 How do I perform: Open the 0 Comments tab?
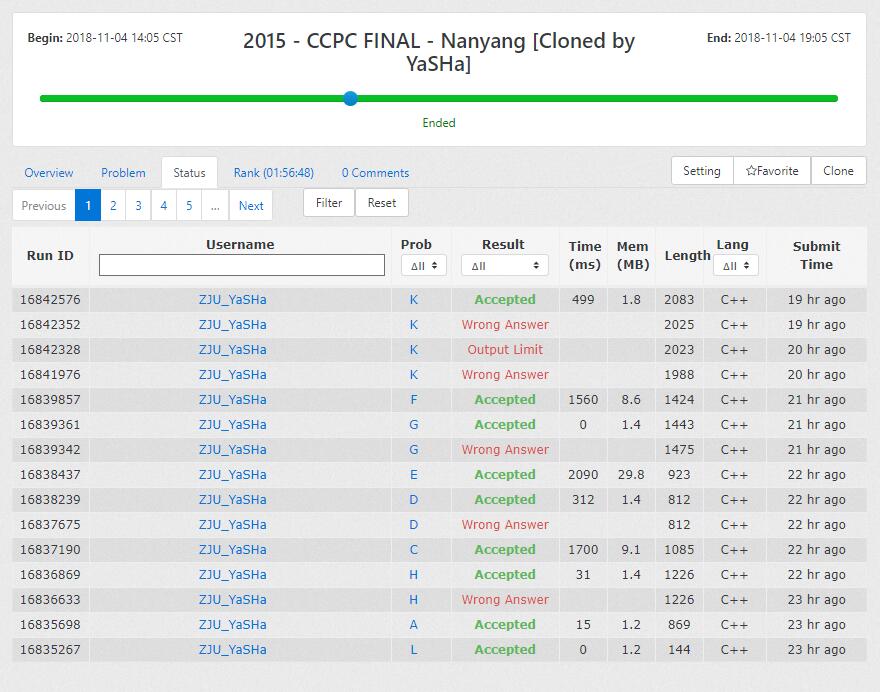375,173
